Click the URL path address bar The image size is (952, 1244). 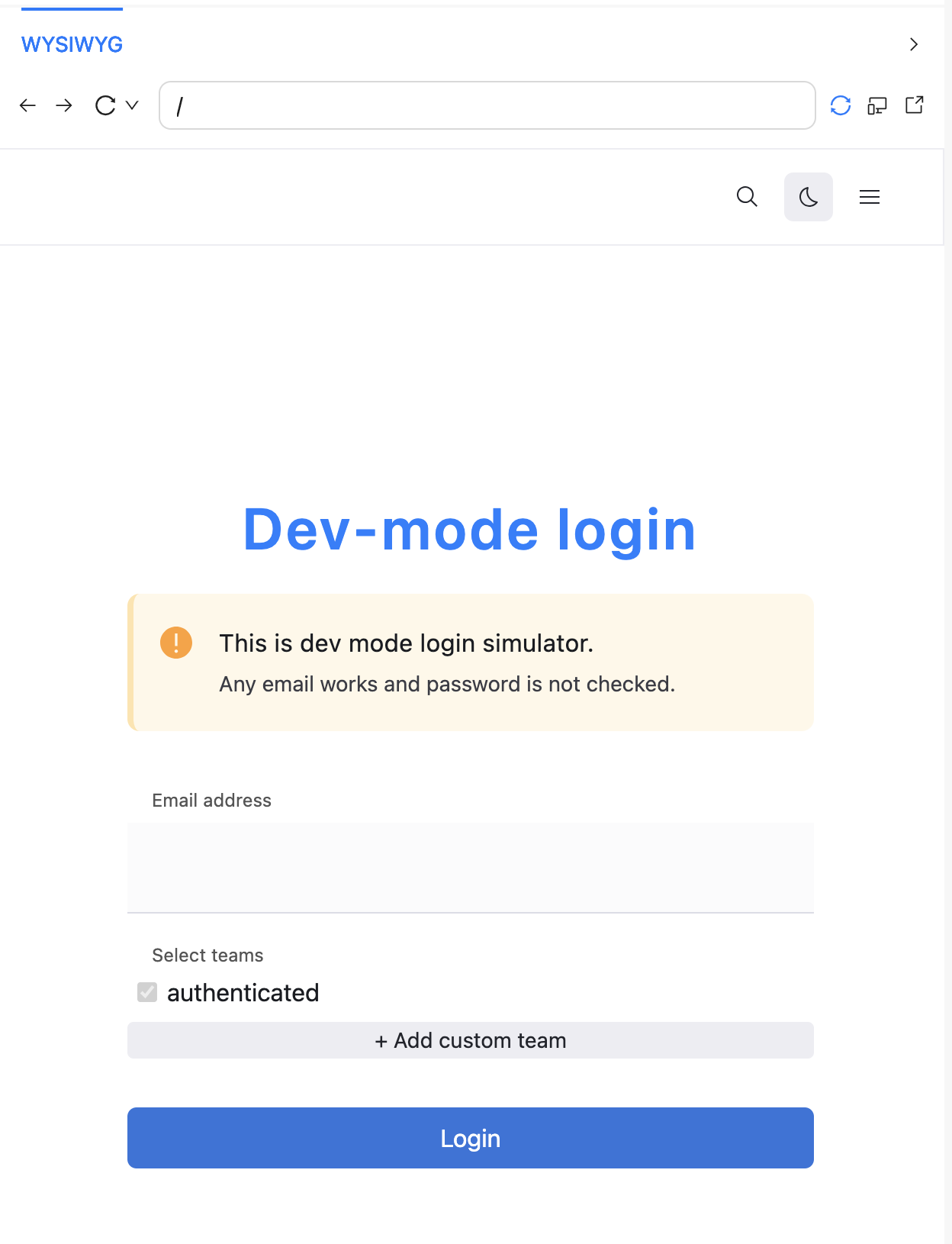coord(487,105)
